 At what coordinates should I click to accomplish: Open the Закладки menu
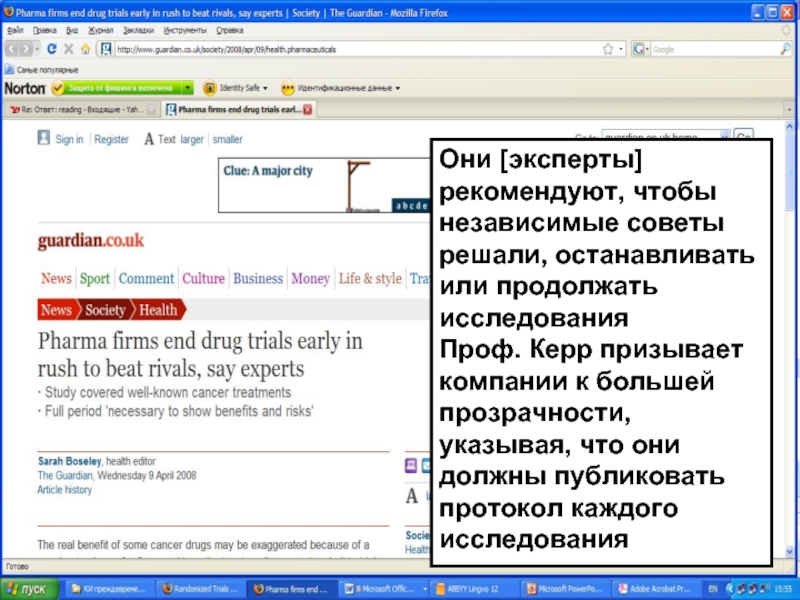(110, 31)
